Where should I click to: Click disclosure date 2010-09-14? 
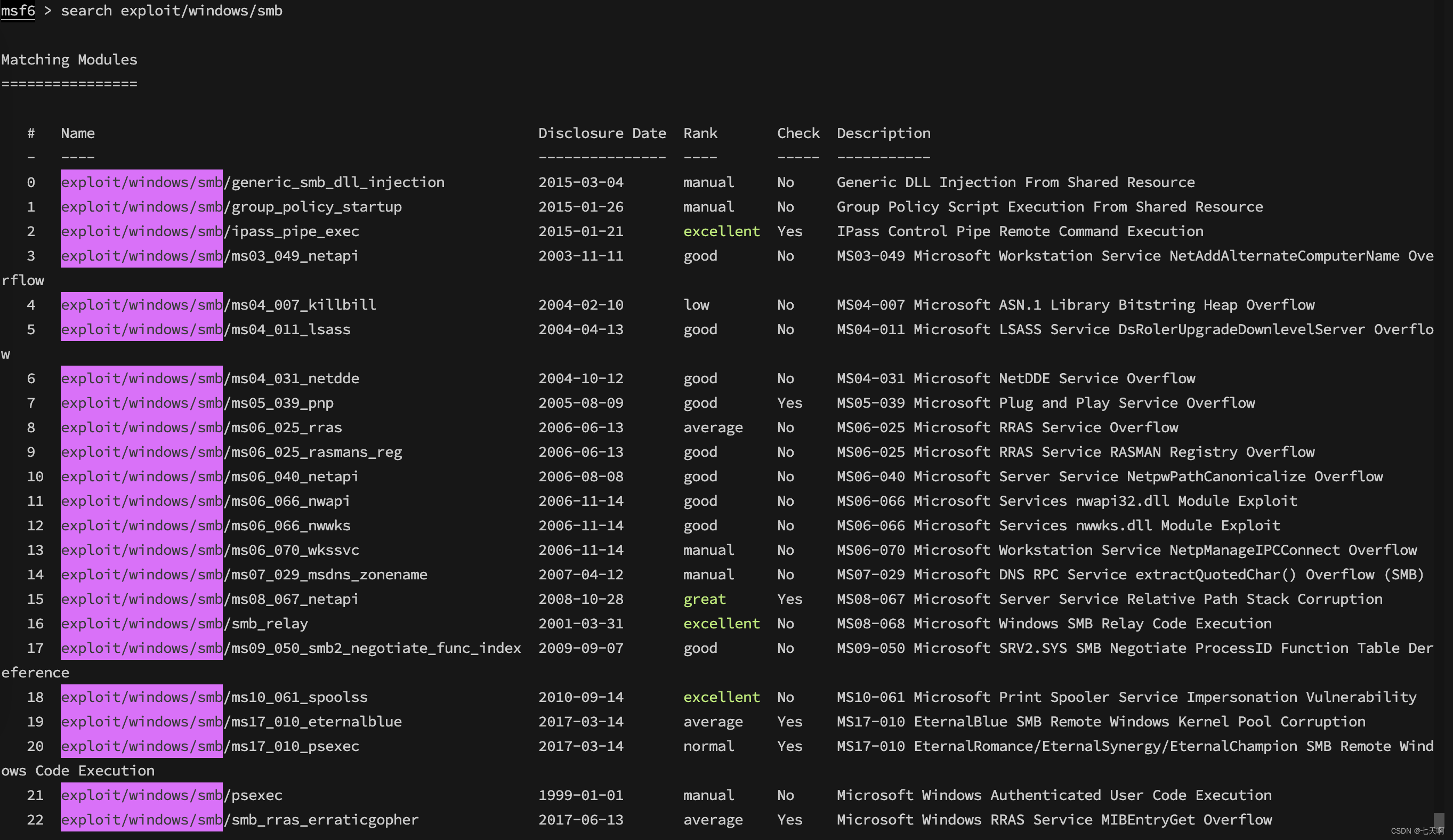580,697
